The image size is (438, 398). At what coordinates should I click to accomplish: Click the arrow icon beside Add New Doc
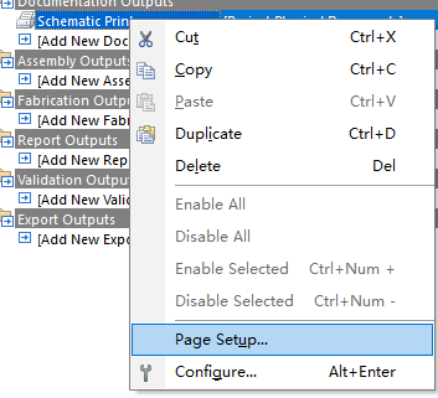[25, 40]
